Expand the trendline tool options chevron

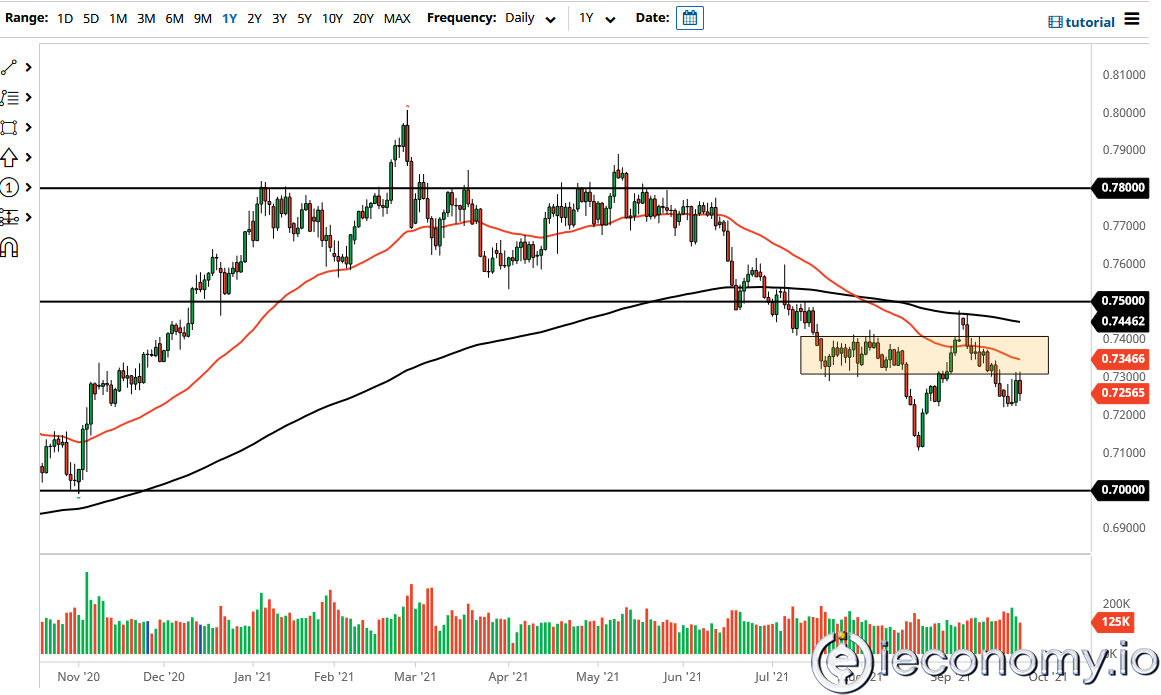[27, 67]
